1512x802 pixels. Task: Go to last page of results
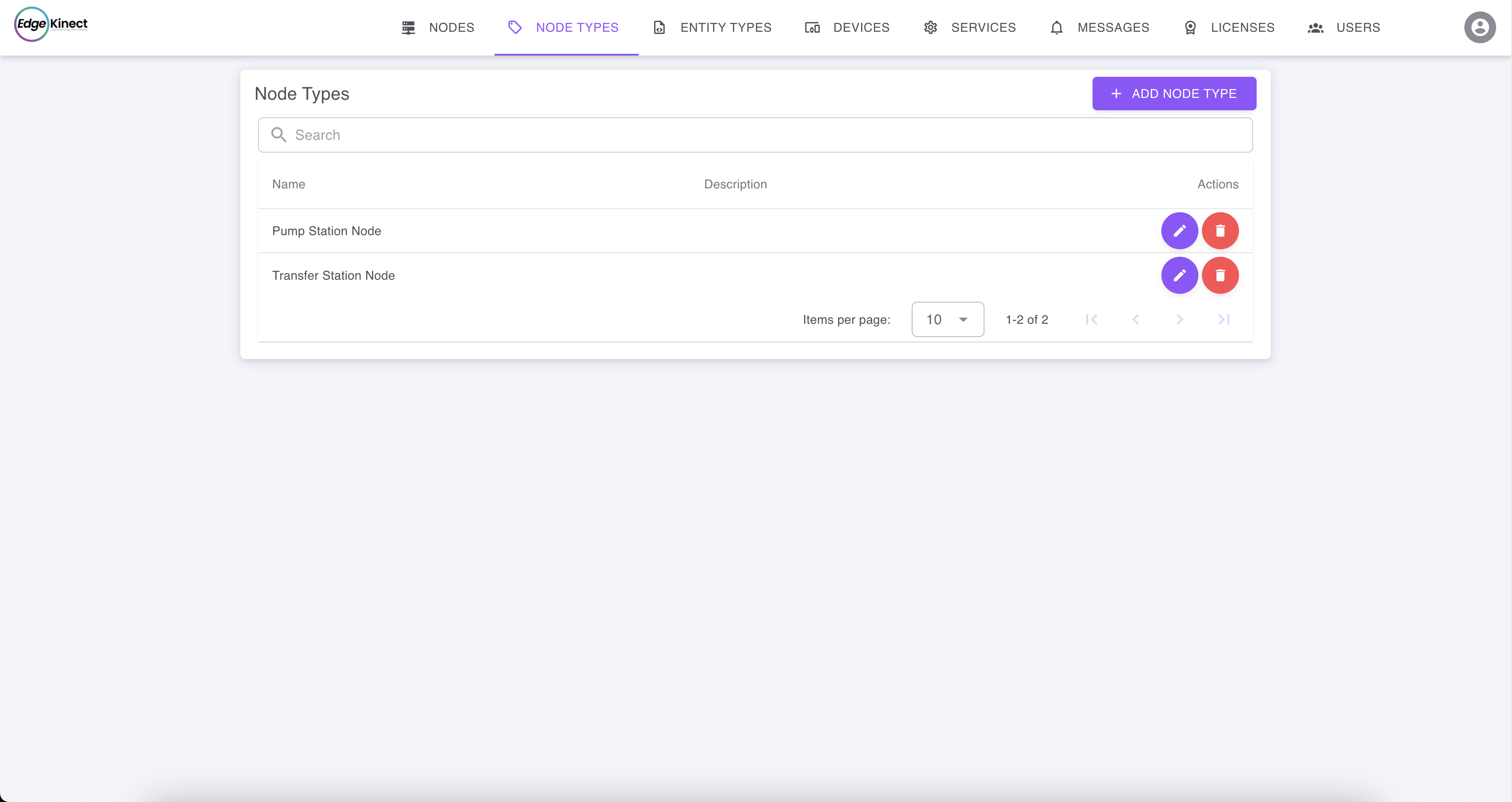(1224, 319)
